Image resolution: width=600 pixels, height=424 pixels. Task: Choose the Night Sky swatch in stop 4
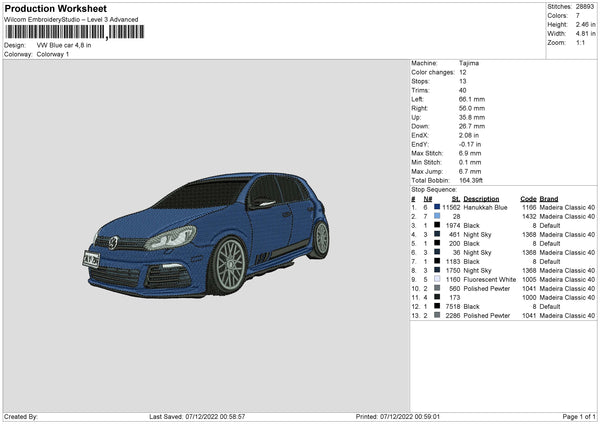point(437,234)
